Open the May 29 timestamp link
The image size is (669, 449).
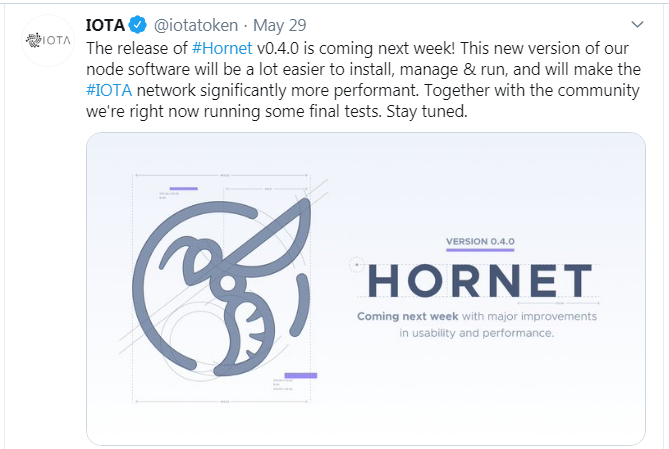tap(282, 25)
